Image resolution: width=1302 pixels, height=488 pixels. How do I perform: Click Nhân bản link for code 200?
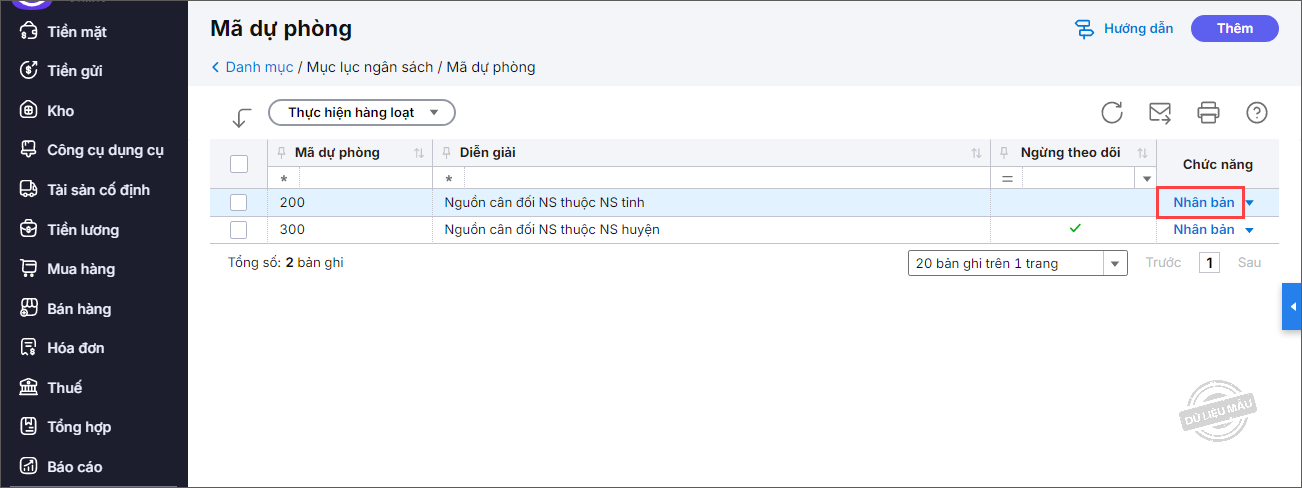(x=1203, y=202)
